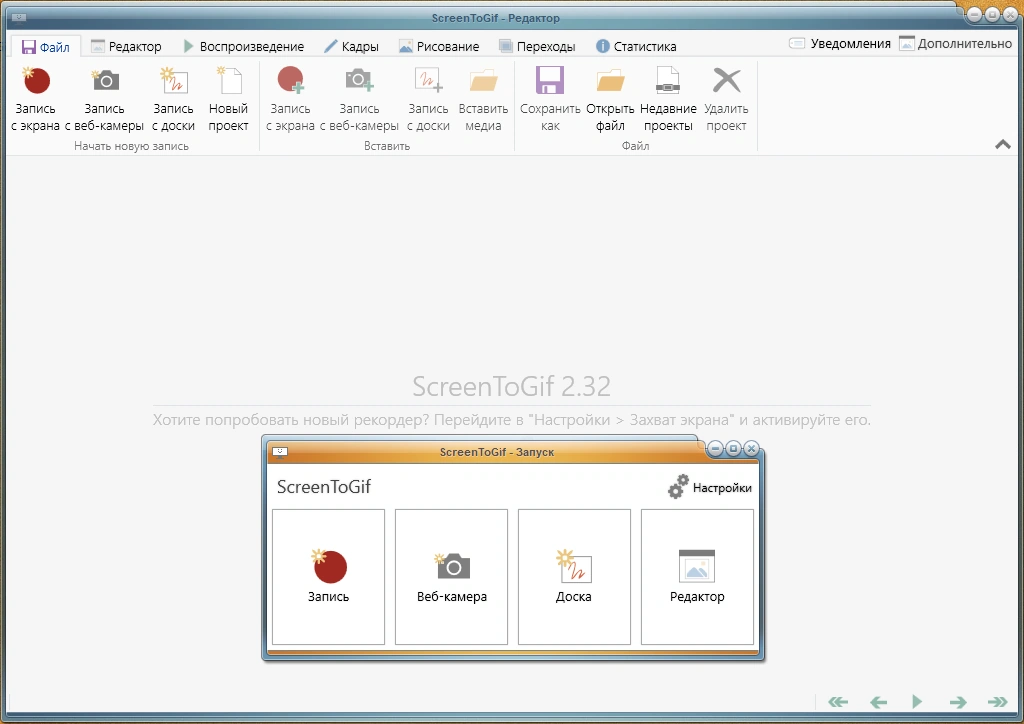
Task: Click system menu icon of editor window
Action: (x=19, y=18)
